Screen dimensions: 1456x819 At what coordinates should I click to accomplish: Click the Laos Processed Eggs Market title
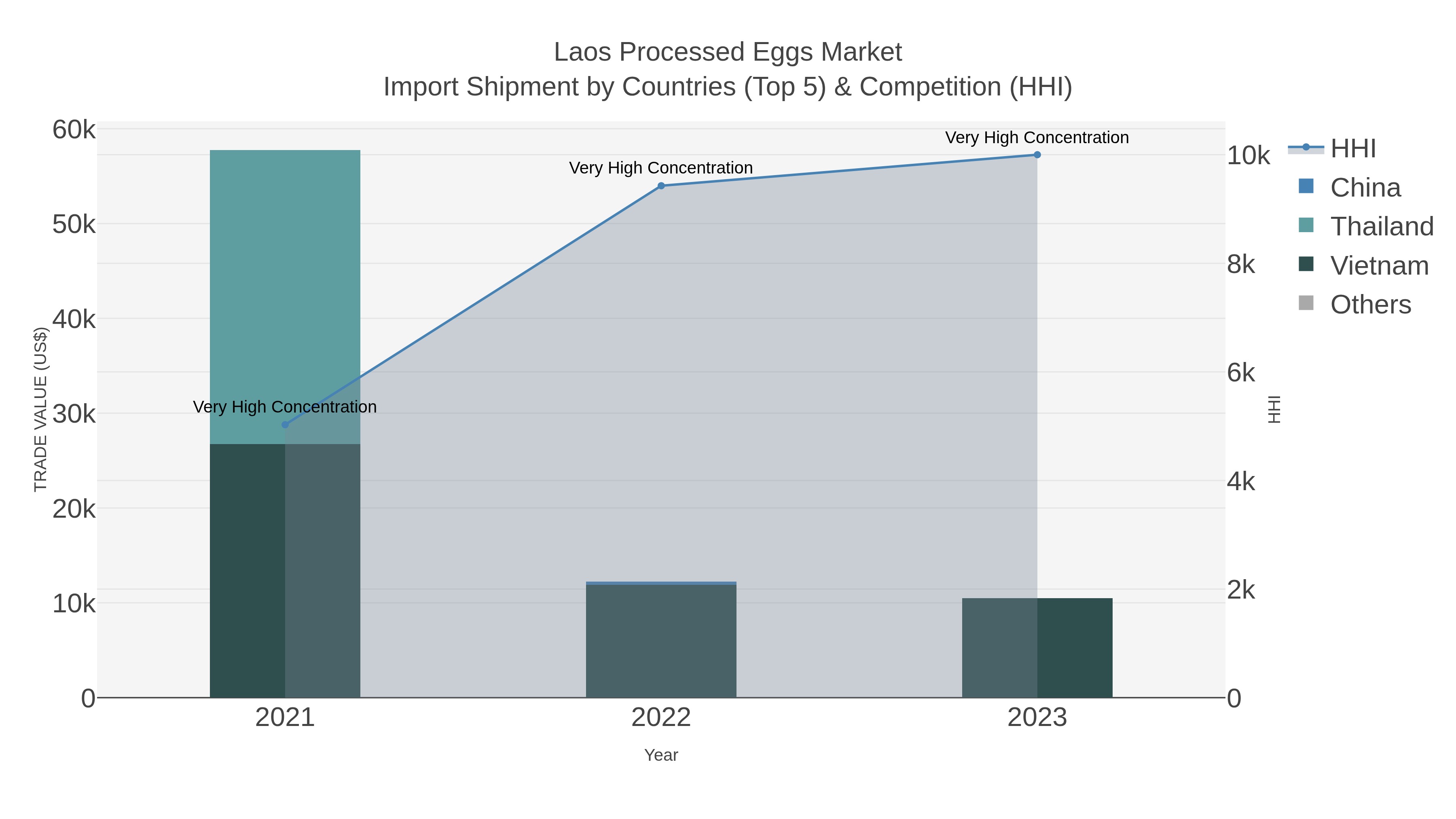coord(728,52)
